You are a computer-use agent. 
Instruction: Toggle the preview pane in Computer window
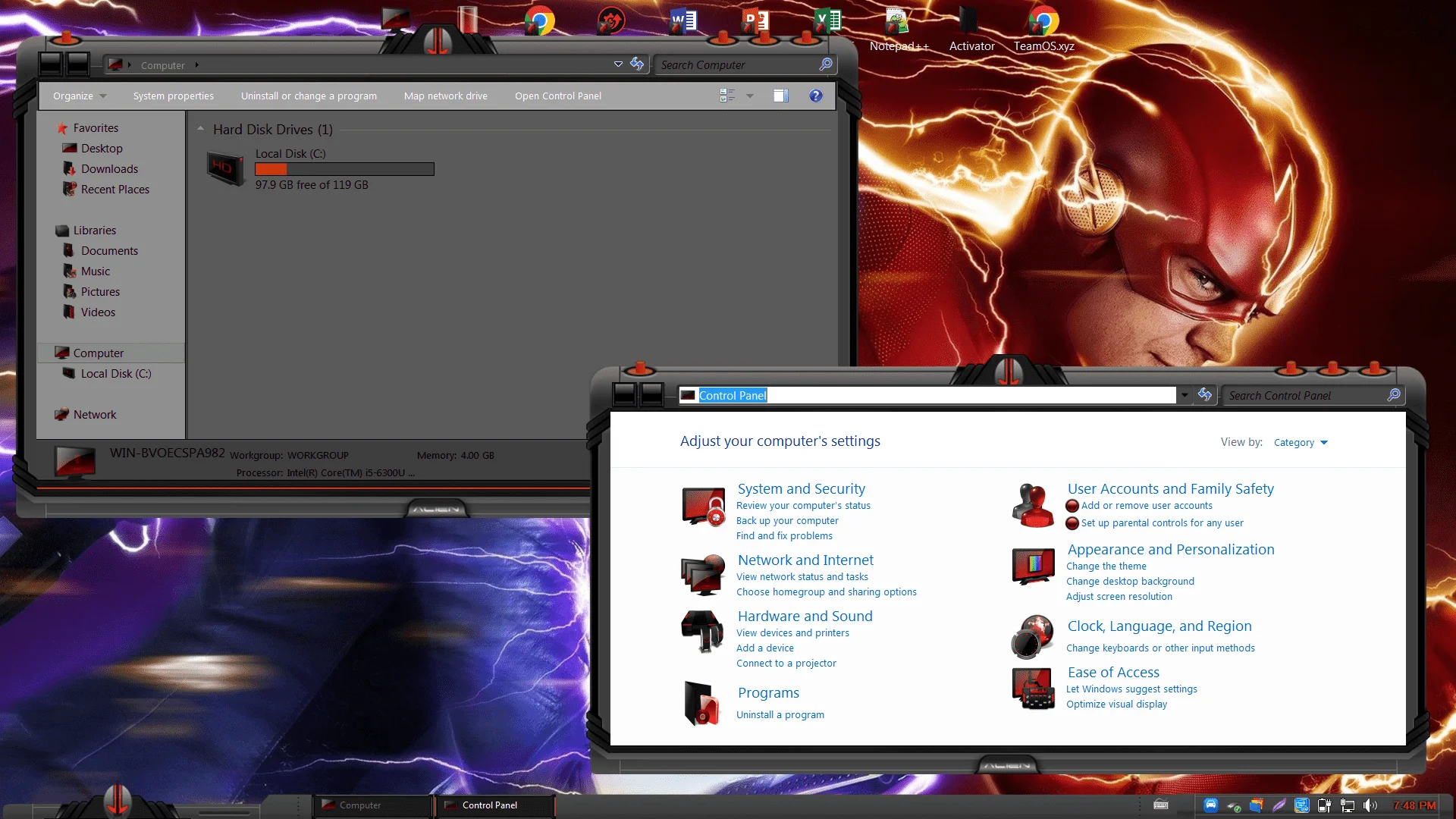[x=780, y=96]
